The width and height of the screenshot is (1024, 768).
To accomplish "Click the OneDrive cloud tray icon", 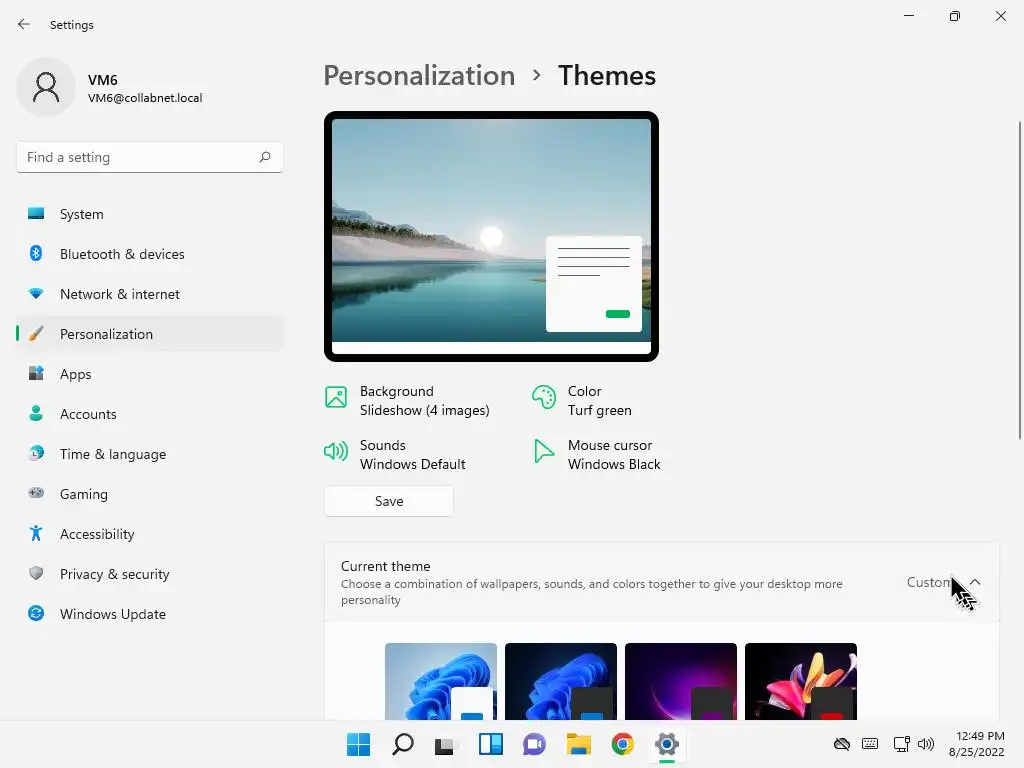I will pyautogui.click(x=842, y=744).
